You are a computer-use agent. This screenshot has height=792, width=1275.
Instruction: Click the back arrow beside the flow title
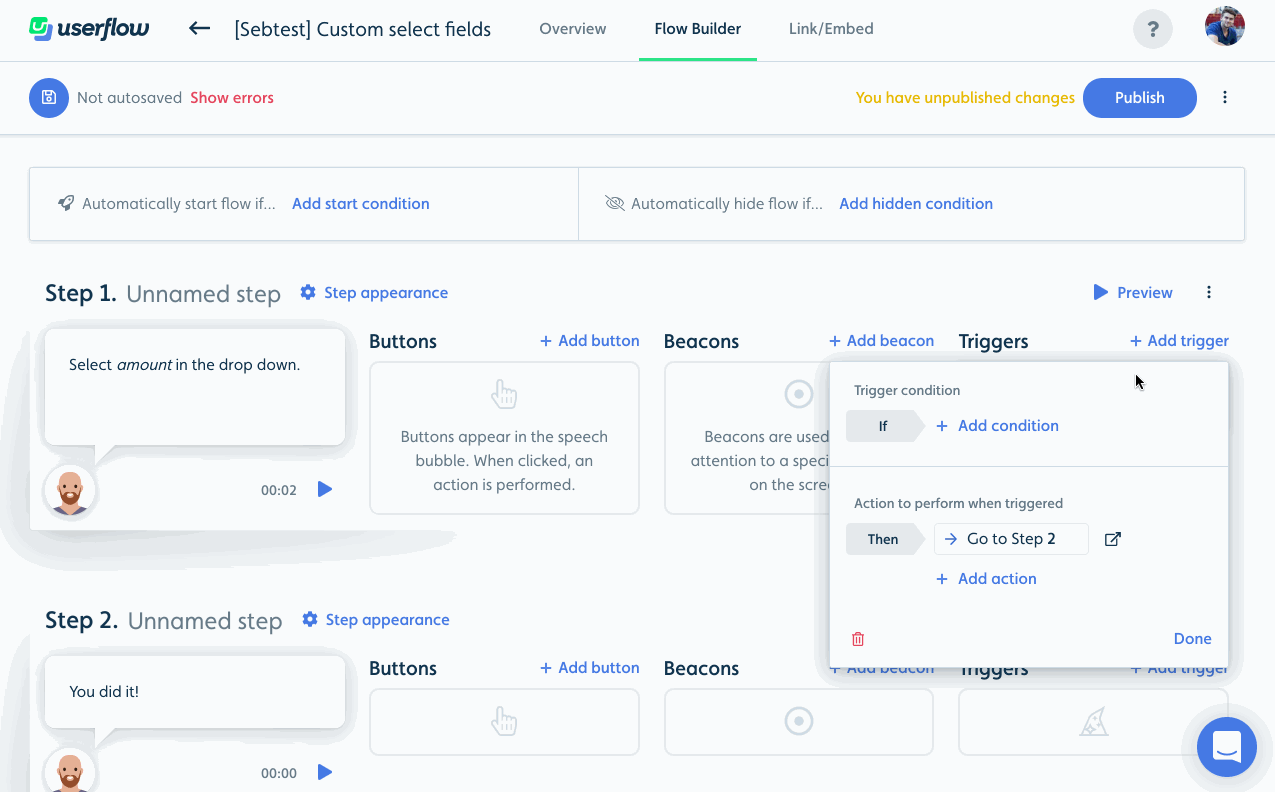pos(199,28)
